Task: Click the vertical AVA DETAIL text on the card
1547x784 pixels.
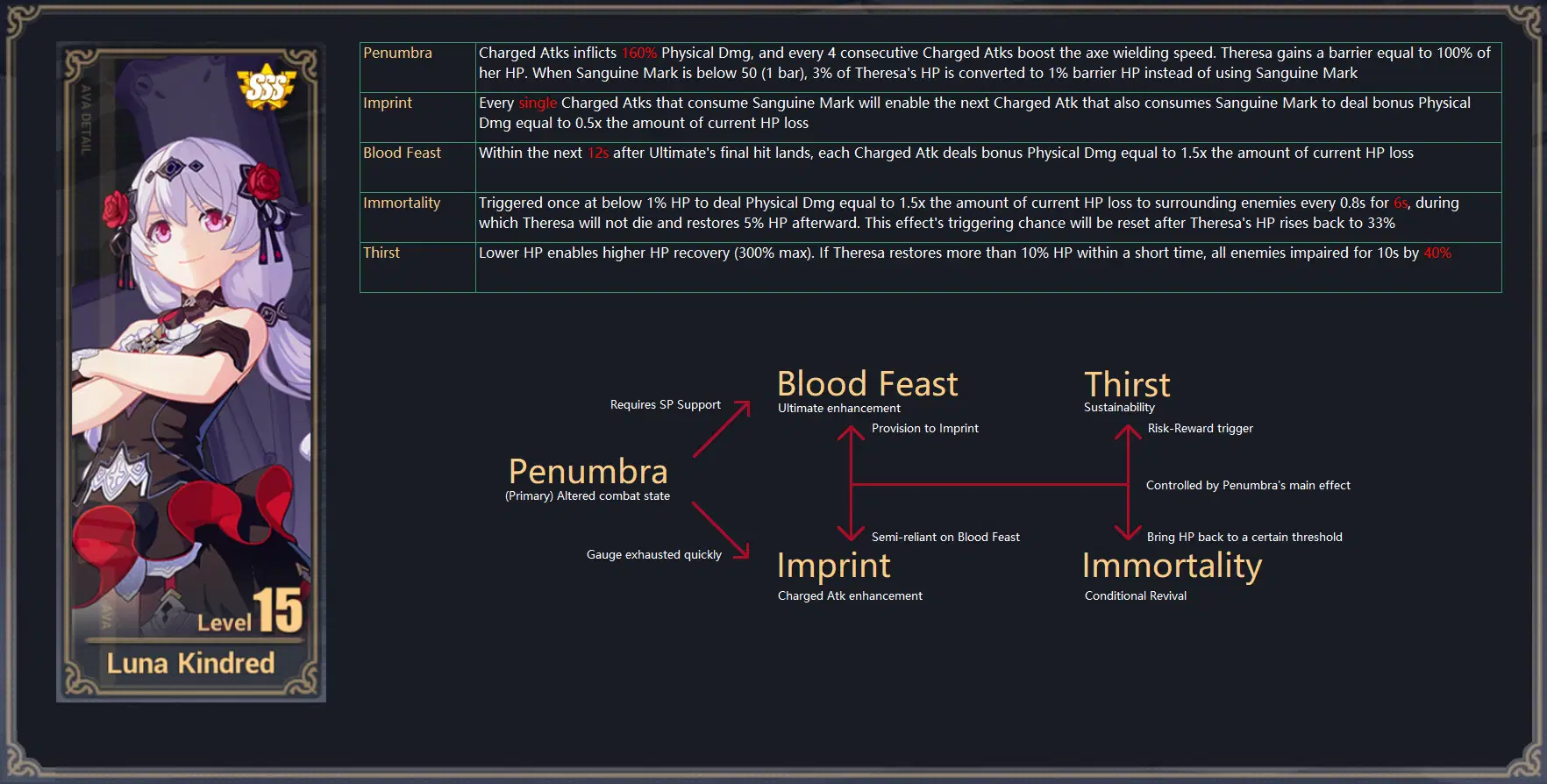Action: (86, 120)
